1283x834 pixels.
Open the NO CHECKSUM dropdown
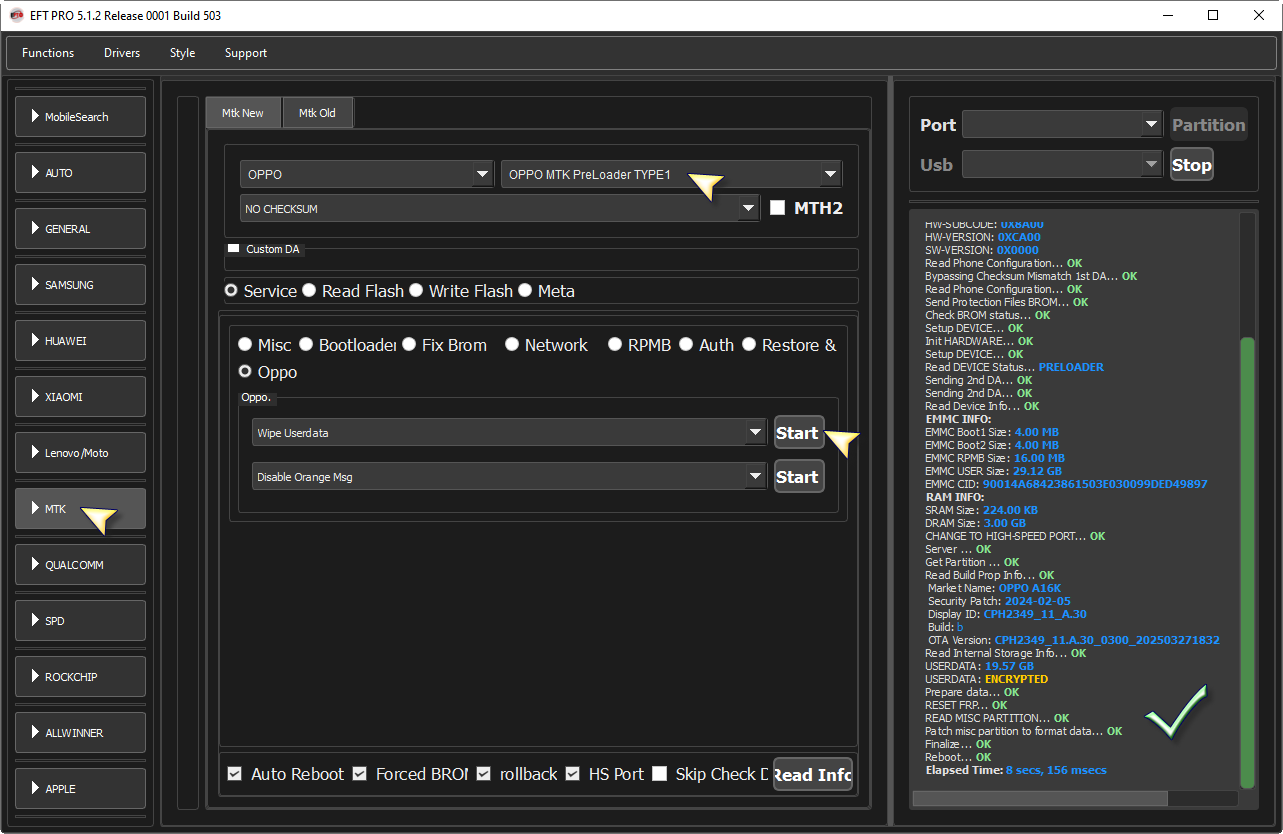(x=500, y=208)
